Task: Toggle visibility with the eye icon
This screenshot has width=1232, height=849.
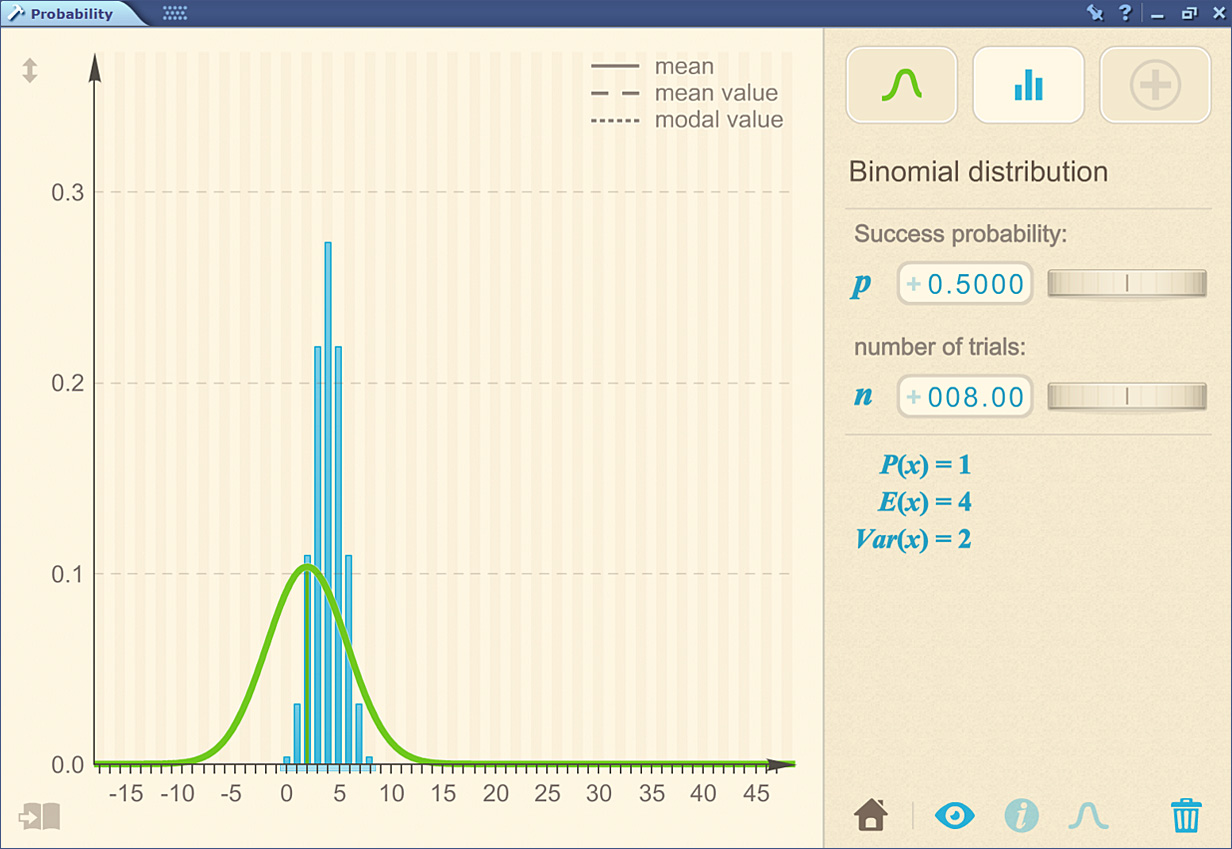Action: tap(954, 816)
